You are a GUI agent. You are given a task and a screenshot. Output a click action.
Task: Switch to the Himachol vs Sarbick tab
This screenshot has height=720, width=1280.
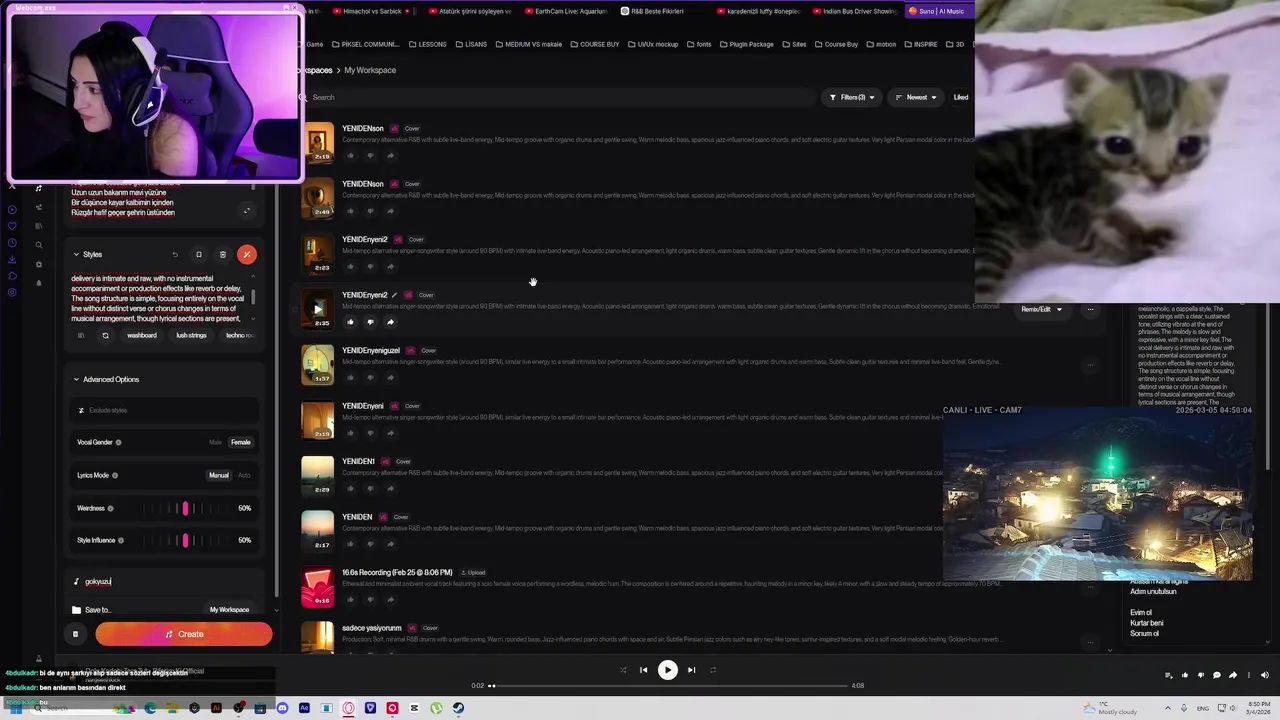372,11
